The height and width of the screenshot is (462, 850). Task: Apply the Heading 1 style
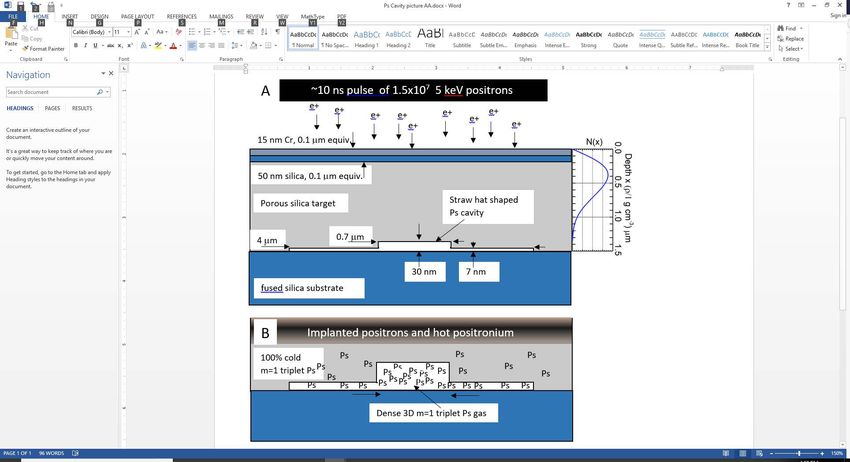[366, 38]
